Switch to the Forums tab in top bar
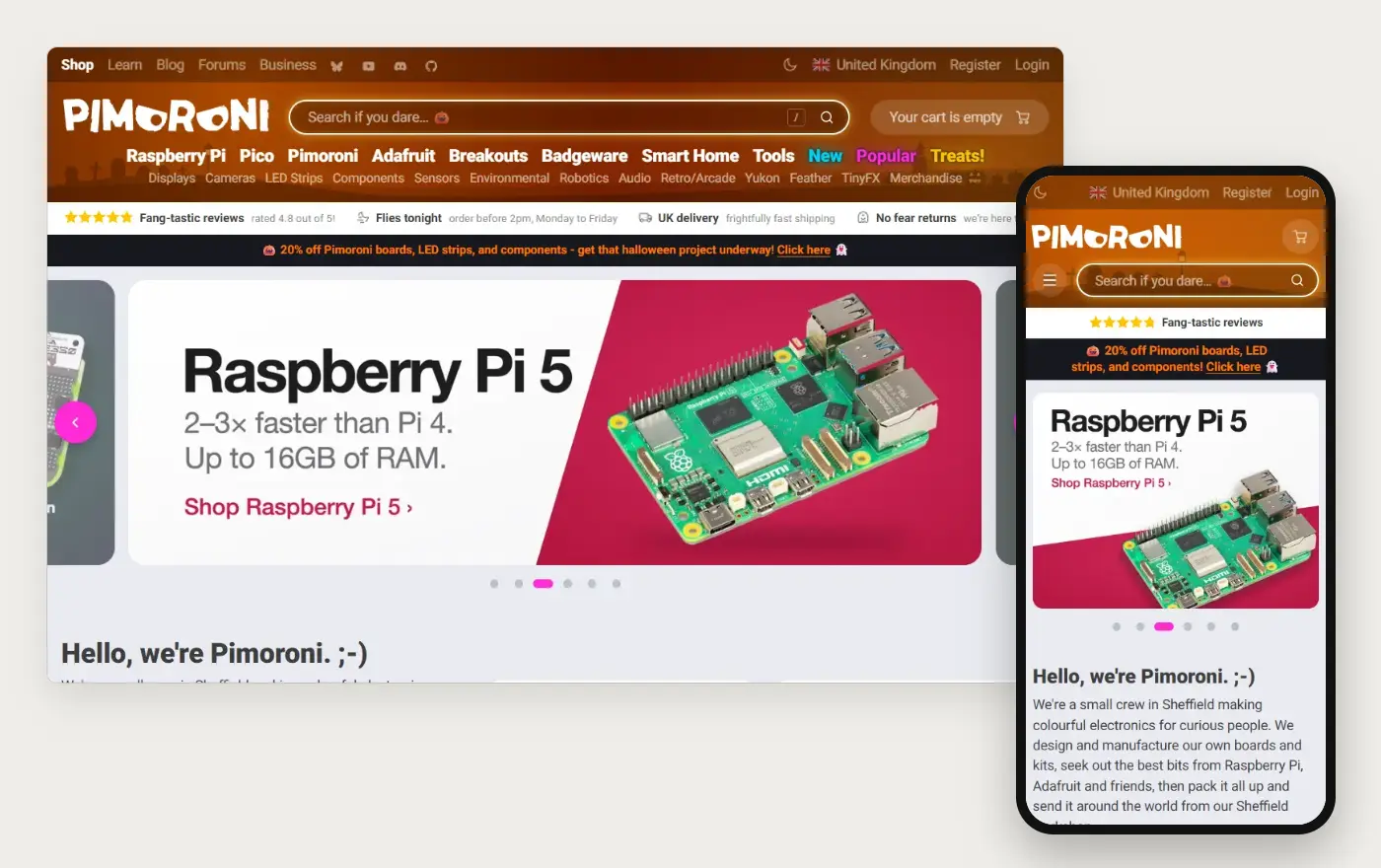The height and width of the screenshot is (868, 1381). point(222,65)
